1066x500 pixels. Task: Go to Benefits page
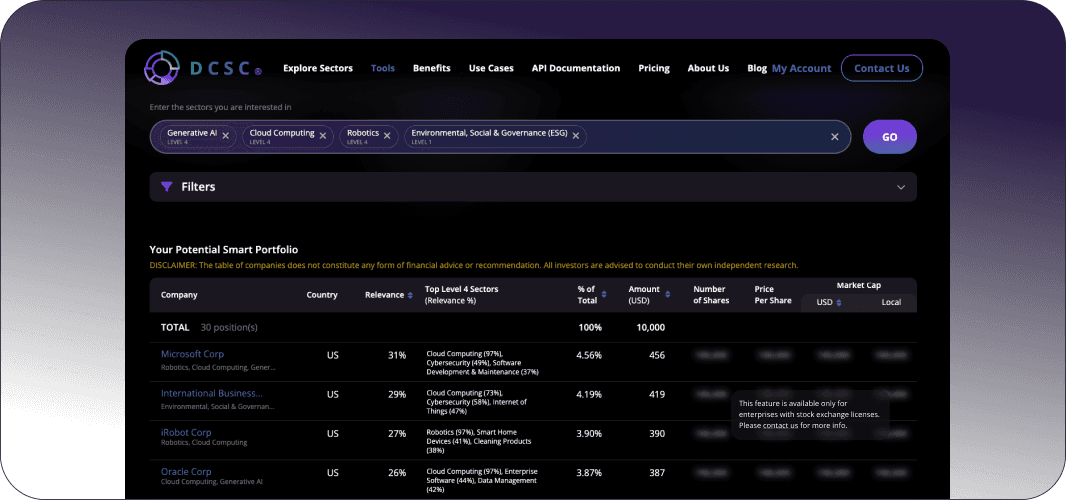click(432, 68)
